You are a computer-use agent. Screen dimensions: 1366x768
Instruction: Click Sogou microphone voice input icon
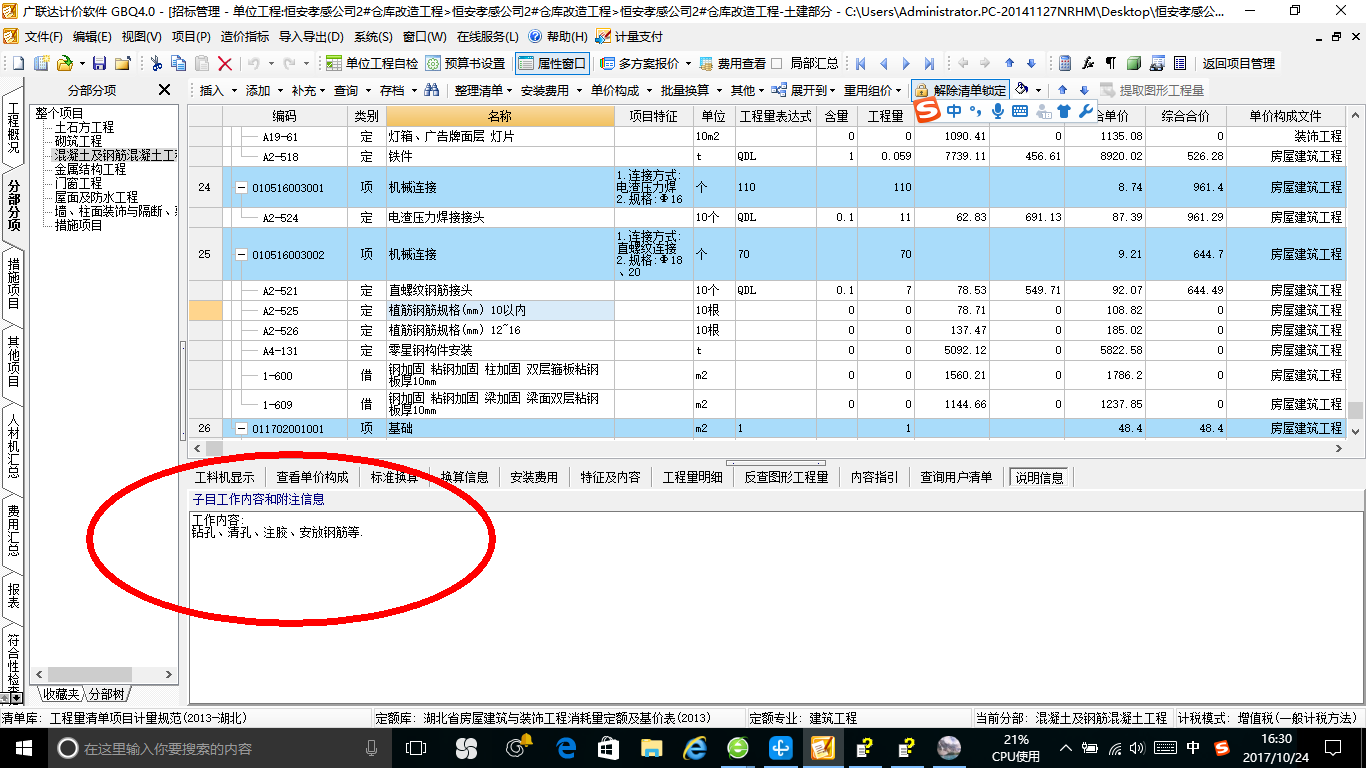point(998,111)
